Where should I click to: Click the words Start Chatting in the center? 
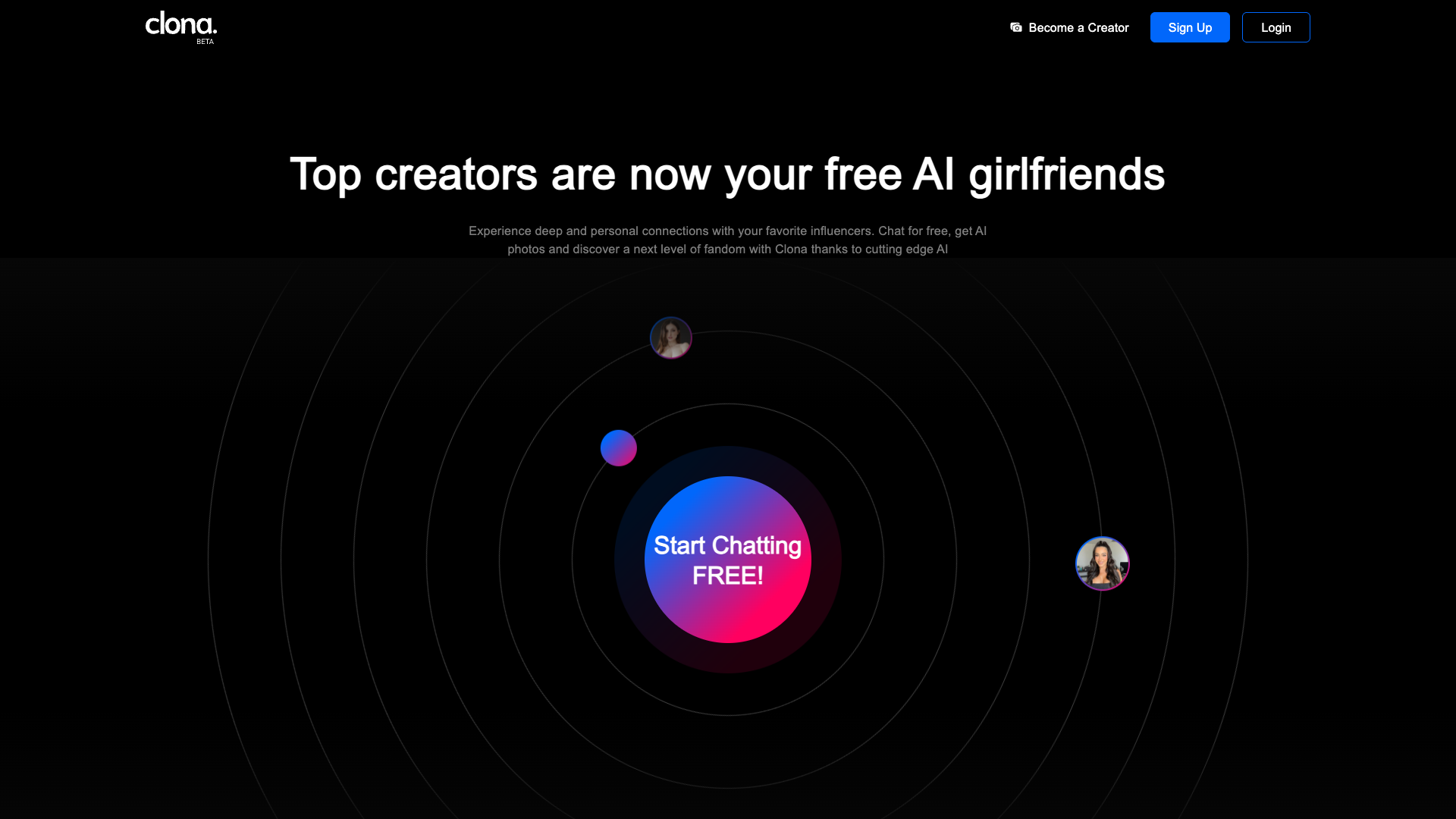pyautogui.click(x=727, y=545)
